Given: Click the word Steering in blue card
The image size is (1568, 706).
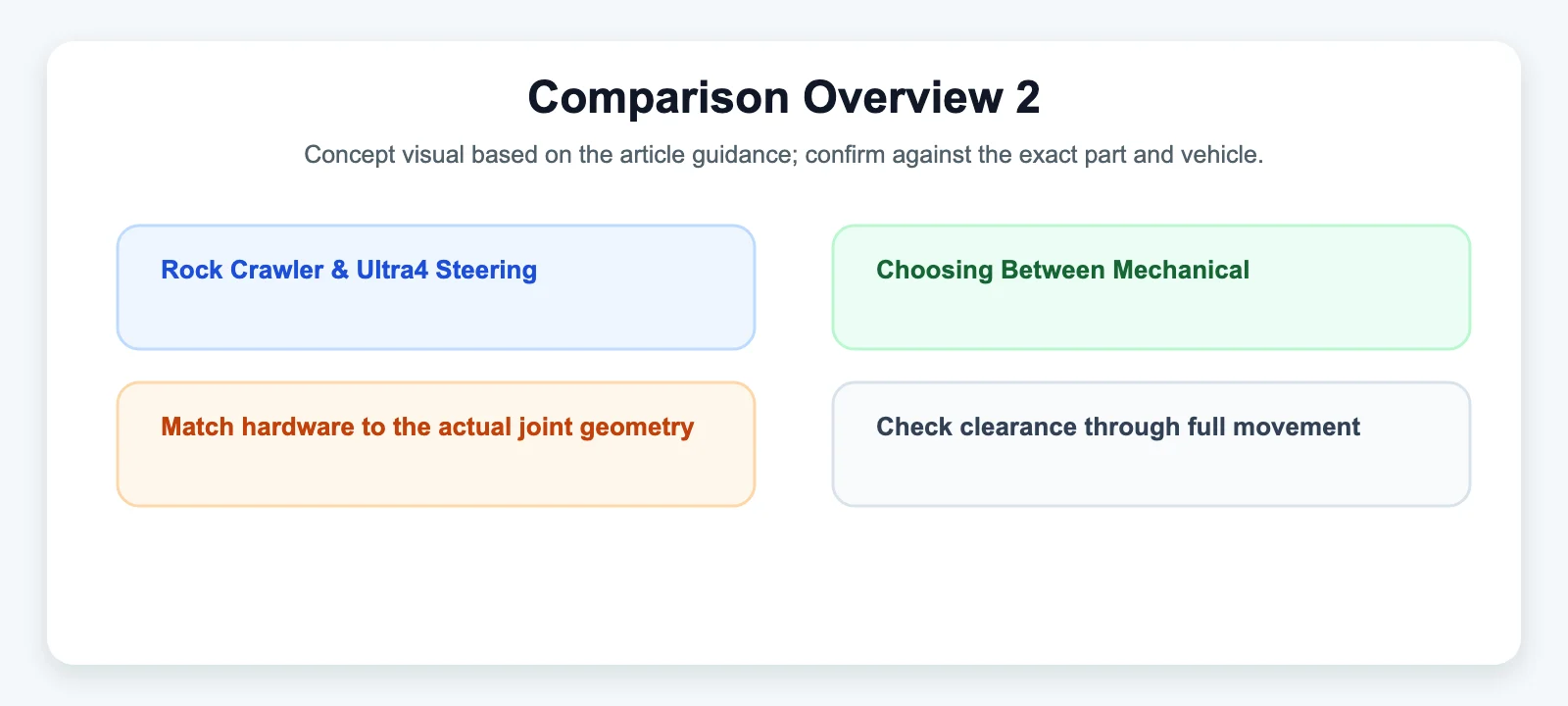Looking at the screenshot, I should click(x=486, y=271).
